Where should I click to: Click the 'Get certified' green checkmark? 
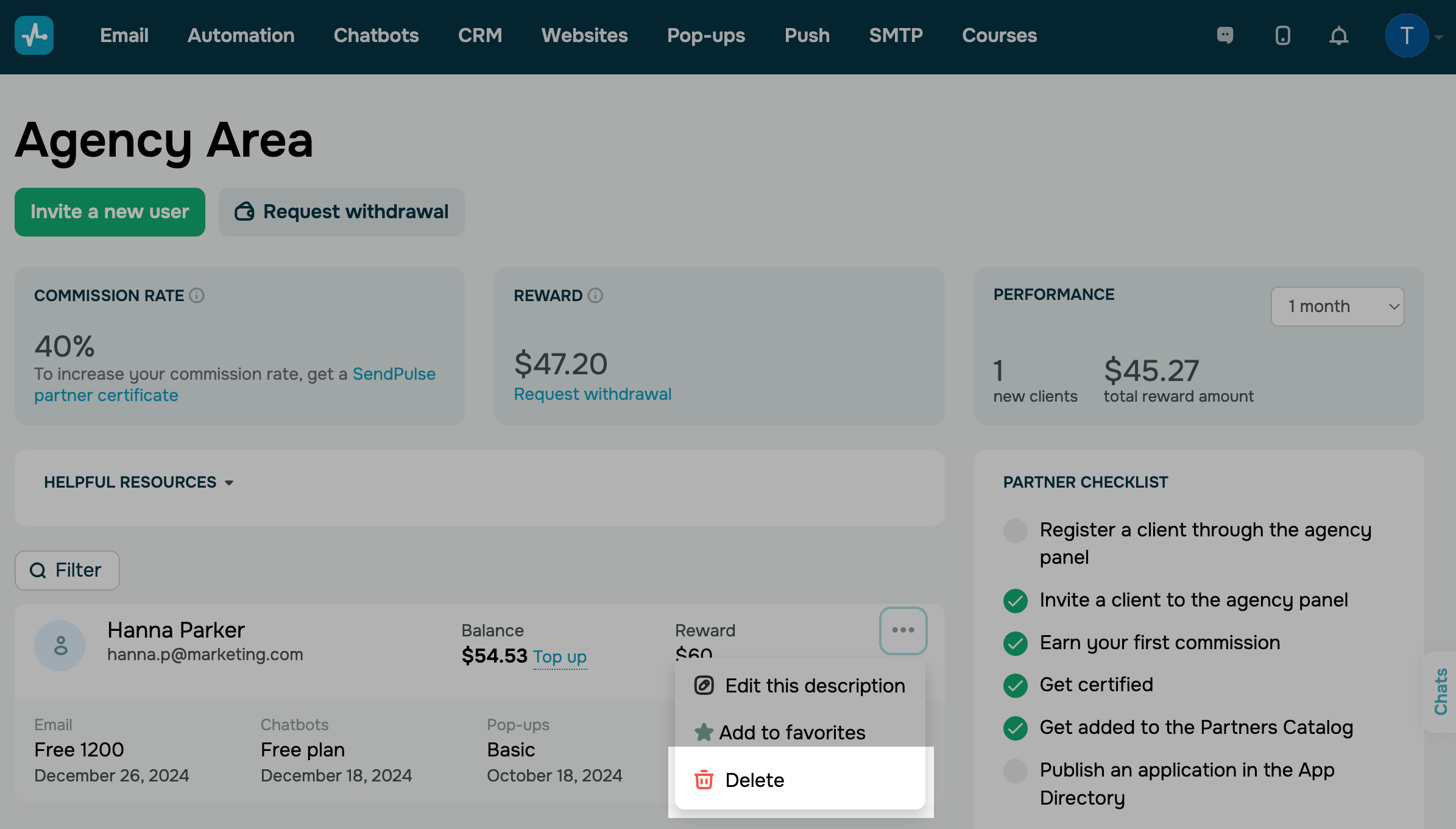1015,685
